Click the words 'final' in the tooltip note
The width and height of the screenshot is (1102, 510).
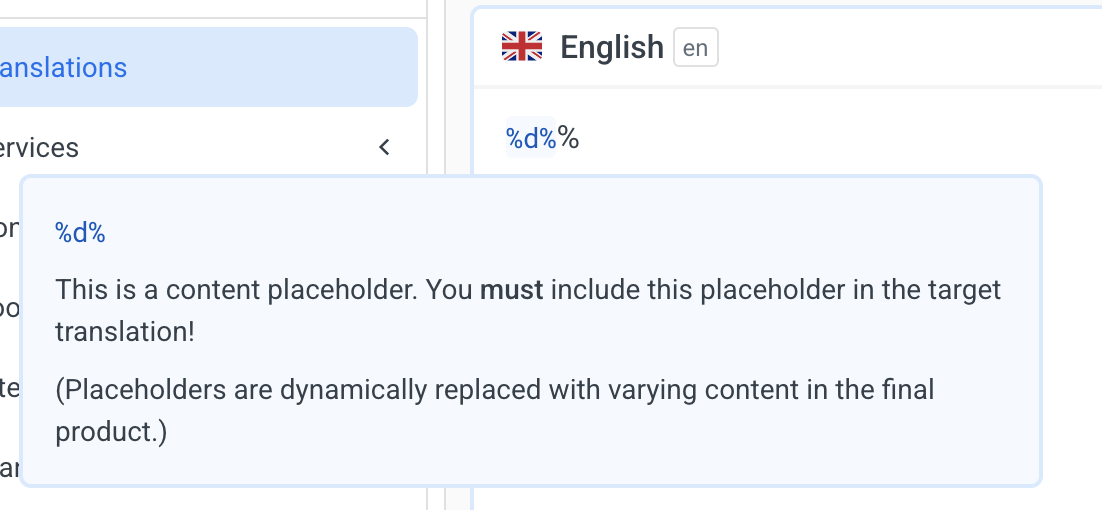(908, 389)
